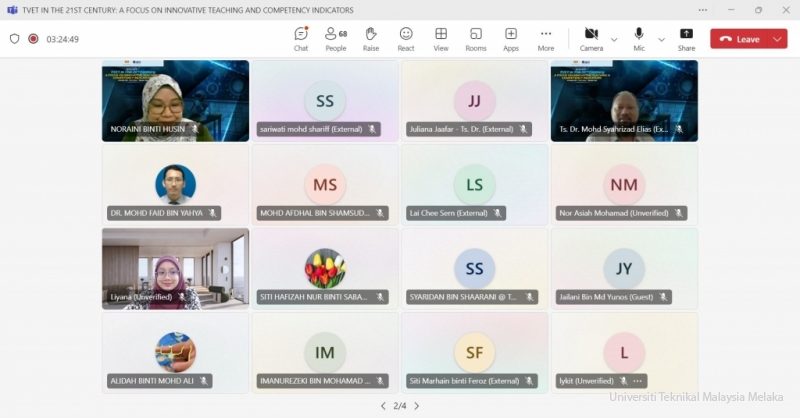Share your screen content

click(x=686, y=39)
